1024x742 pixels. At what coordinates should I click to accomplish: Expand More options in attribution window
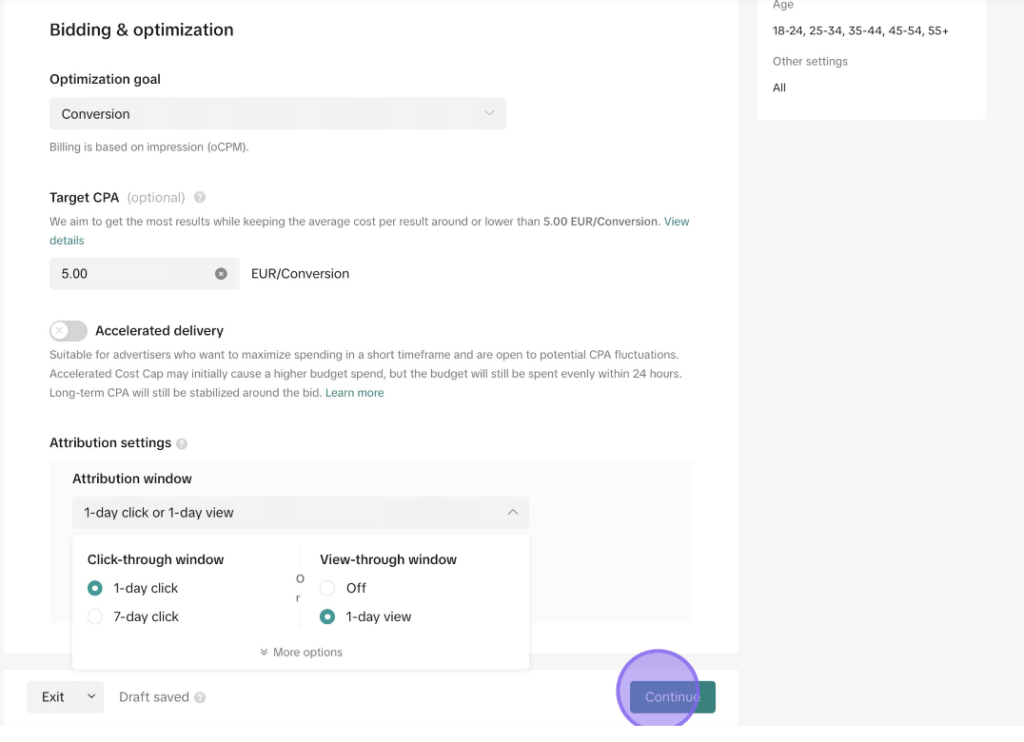pos(301,653)
